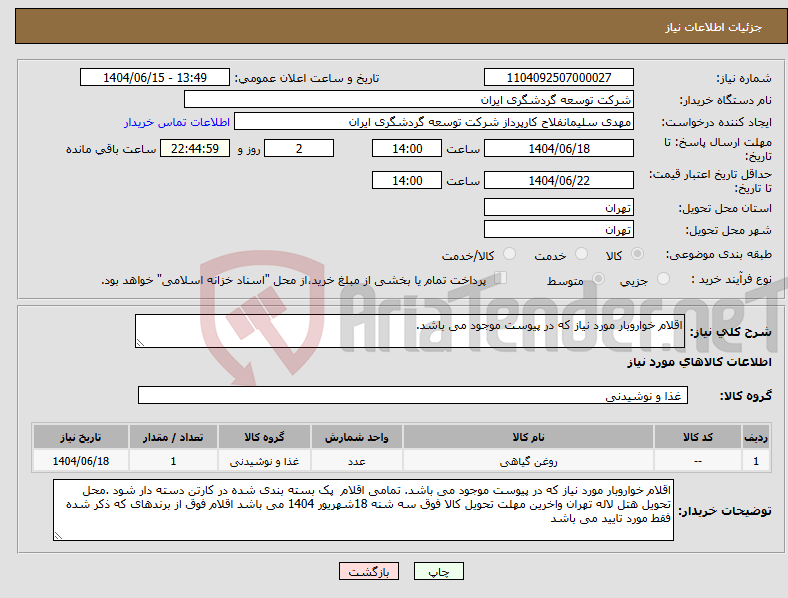Click the واحد شمارش column header

tap(357, 437)
